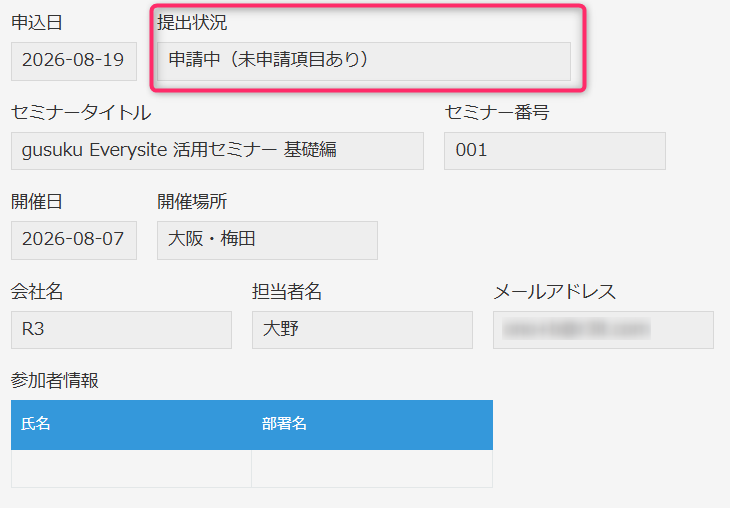Click the 部署名 column header

(x=372, y=425)
